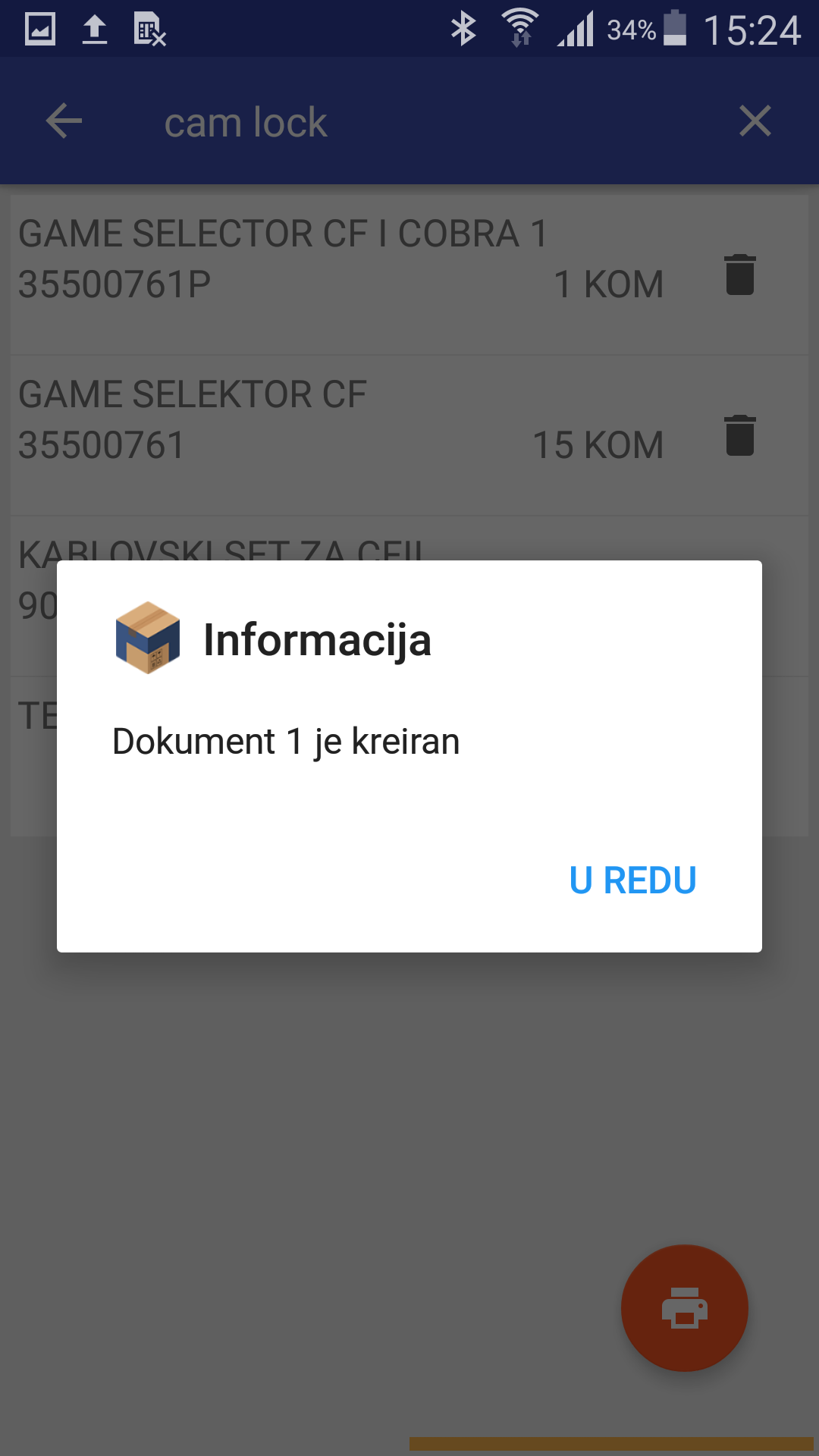Open the GAME SELEKTOR CF 35500761 row
The width and height of the screenshot is (819, 1456).
[409, 435]
